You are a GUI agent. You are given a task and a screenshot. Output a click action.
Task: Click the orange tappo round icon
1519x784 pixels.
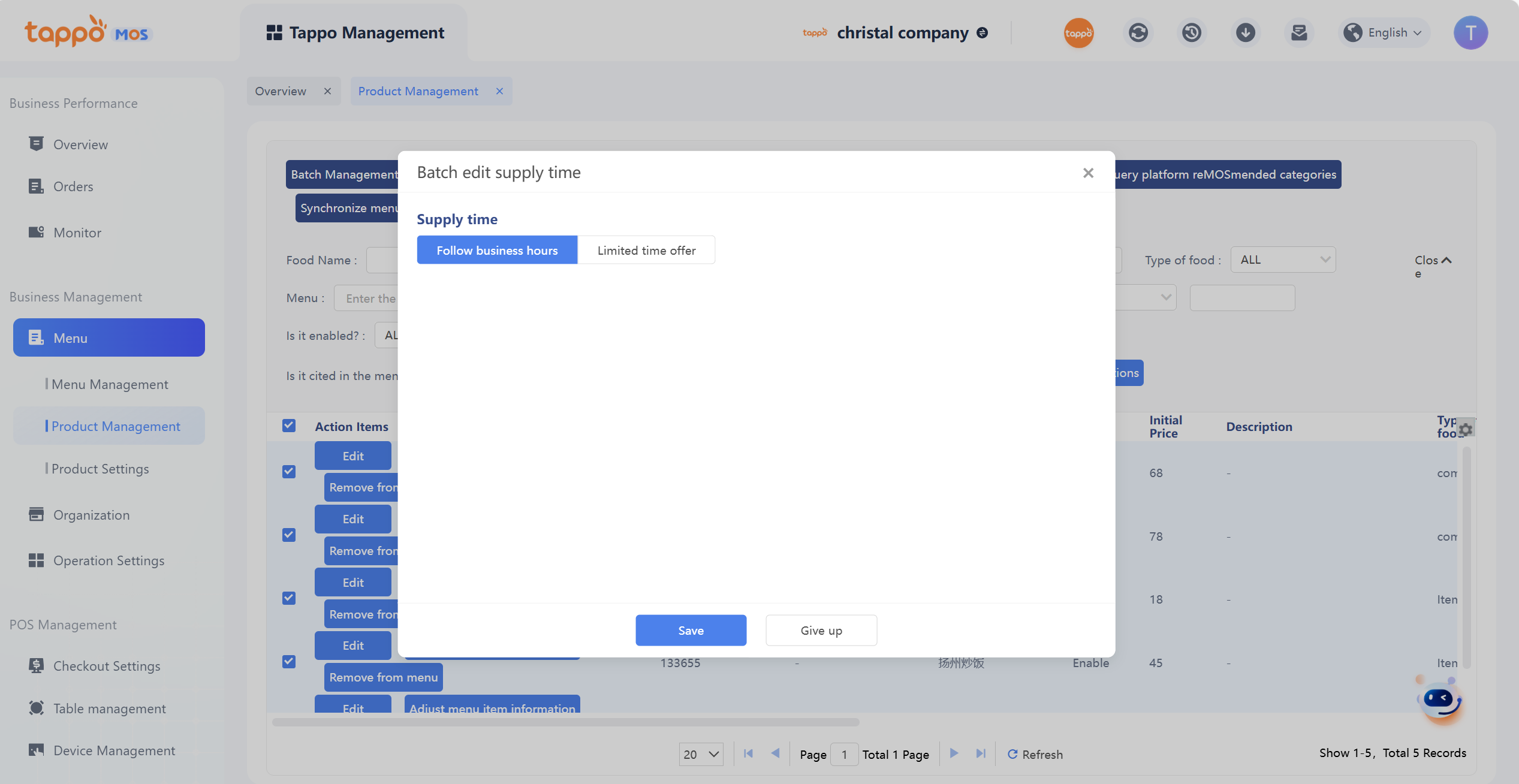click(x=1078, y=32)
